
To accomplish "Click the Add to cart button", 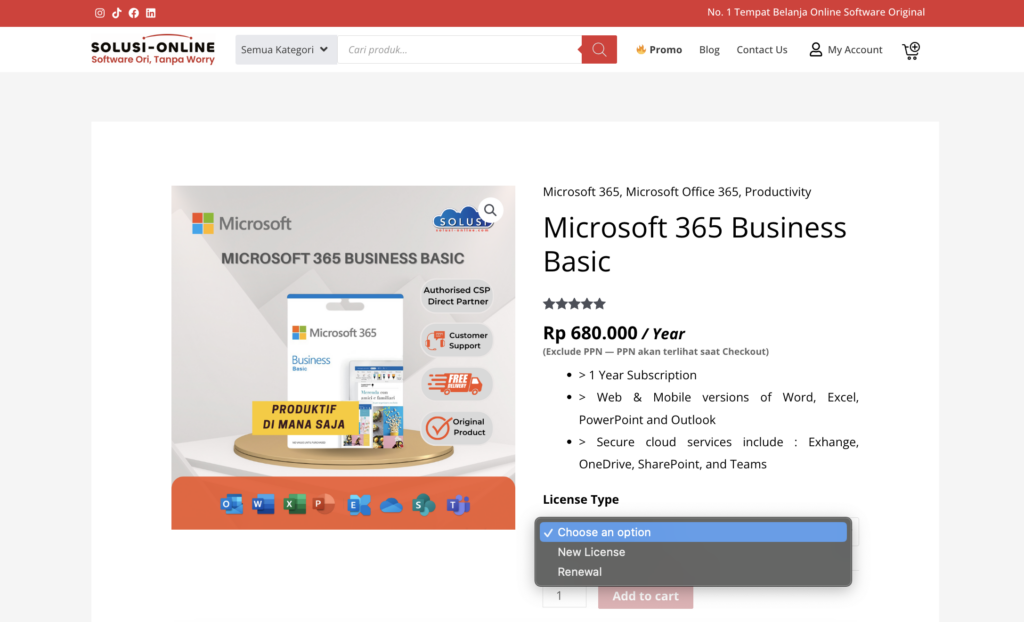I will (645, 596).
